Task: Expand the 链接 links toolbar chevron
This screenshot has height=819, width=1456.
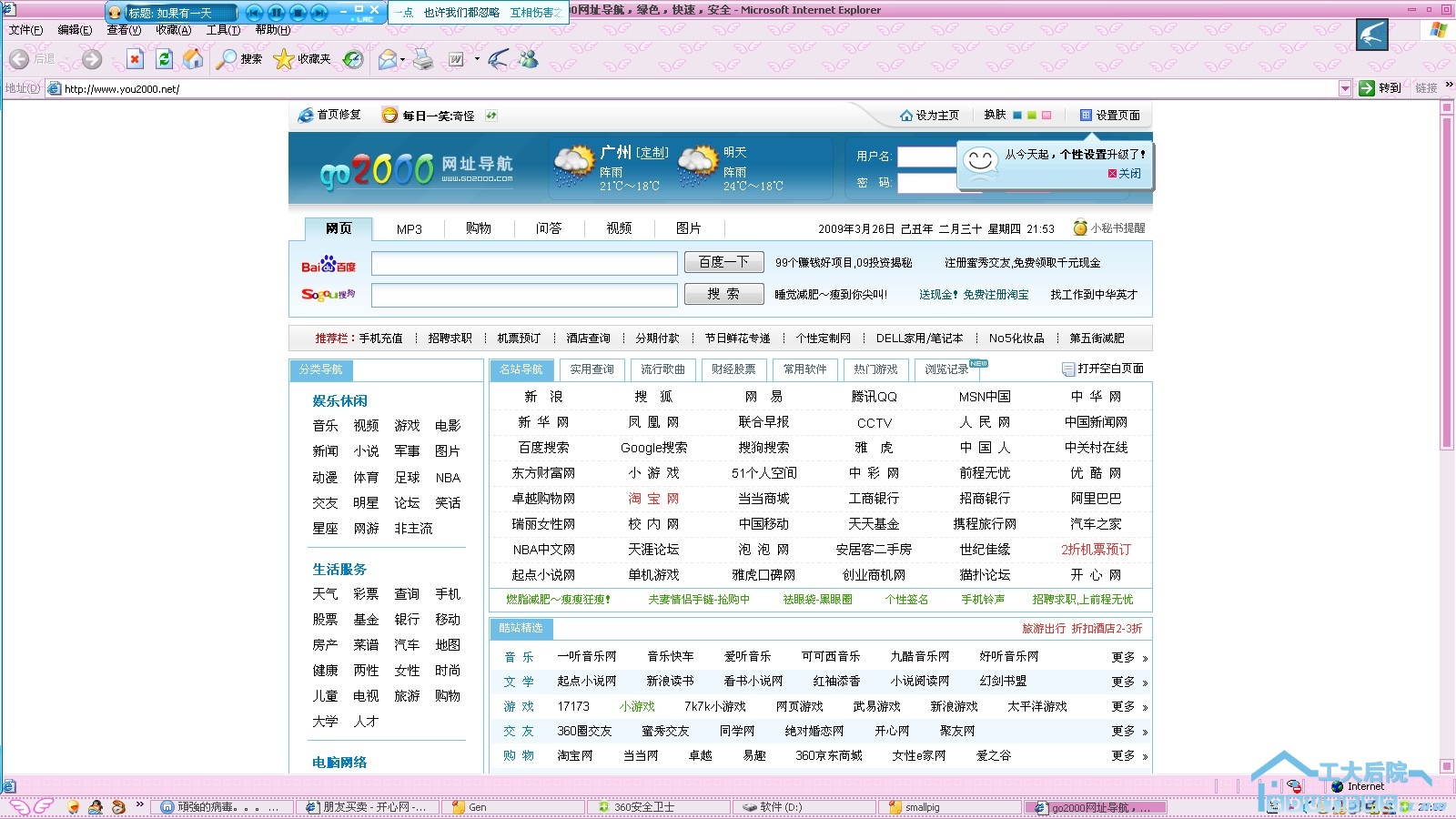Action: click(1449, 86)
